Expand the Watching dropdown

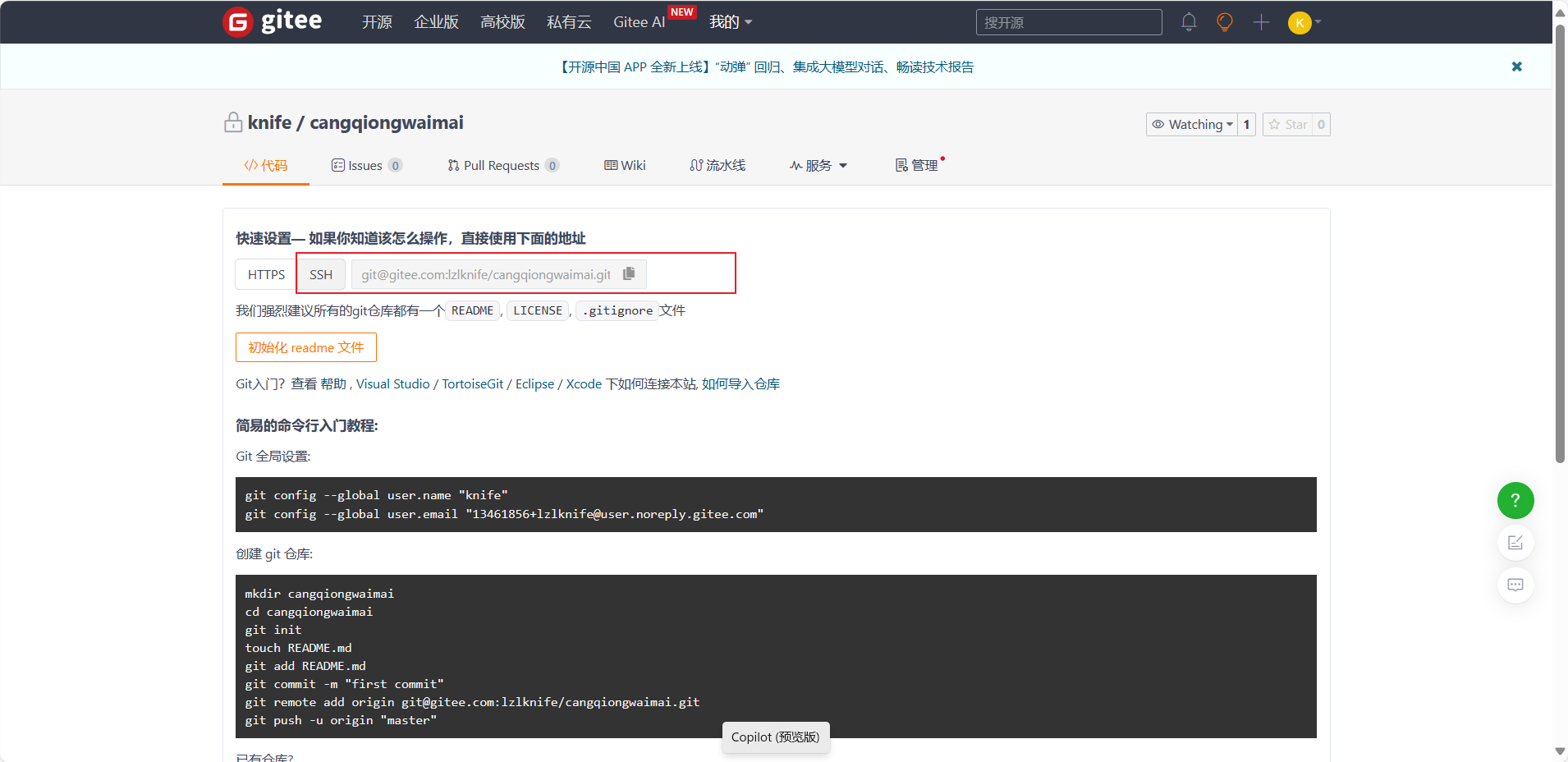[1192, 124]
